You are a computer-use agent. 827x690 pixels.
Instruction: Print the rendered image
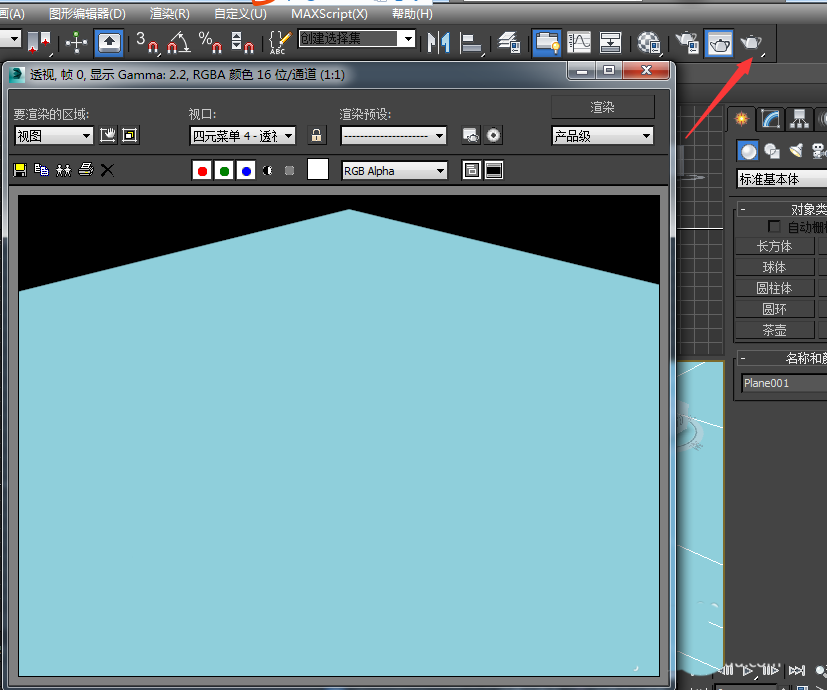pyautogui.click(x=86, y=170)
